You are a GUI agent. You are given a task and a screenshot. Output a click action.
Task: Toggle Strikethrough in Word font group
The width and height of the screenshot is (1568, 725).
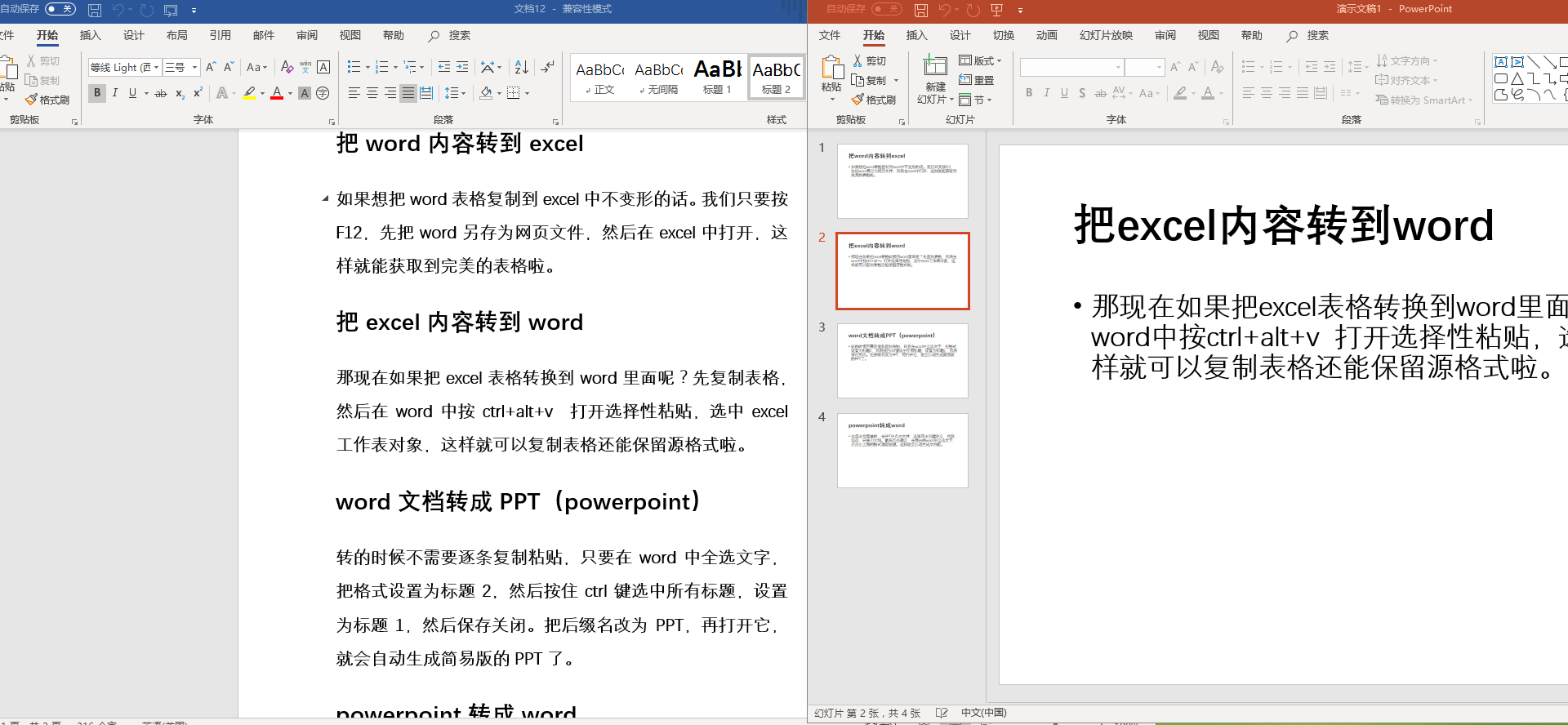coord(161,93)
